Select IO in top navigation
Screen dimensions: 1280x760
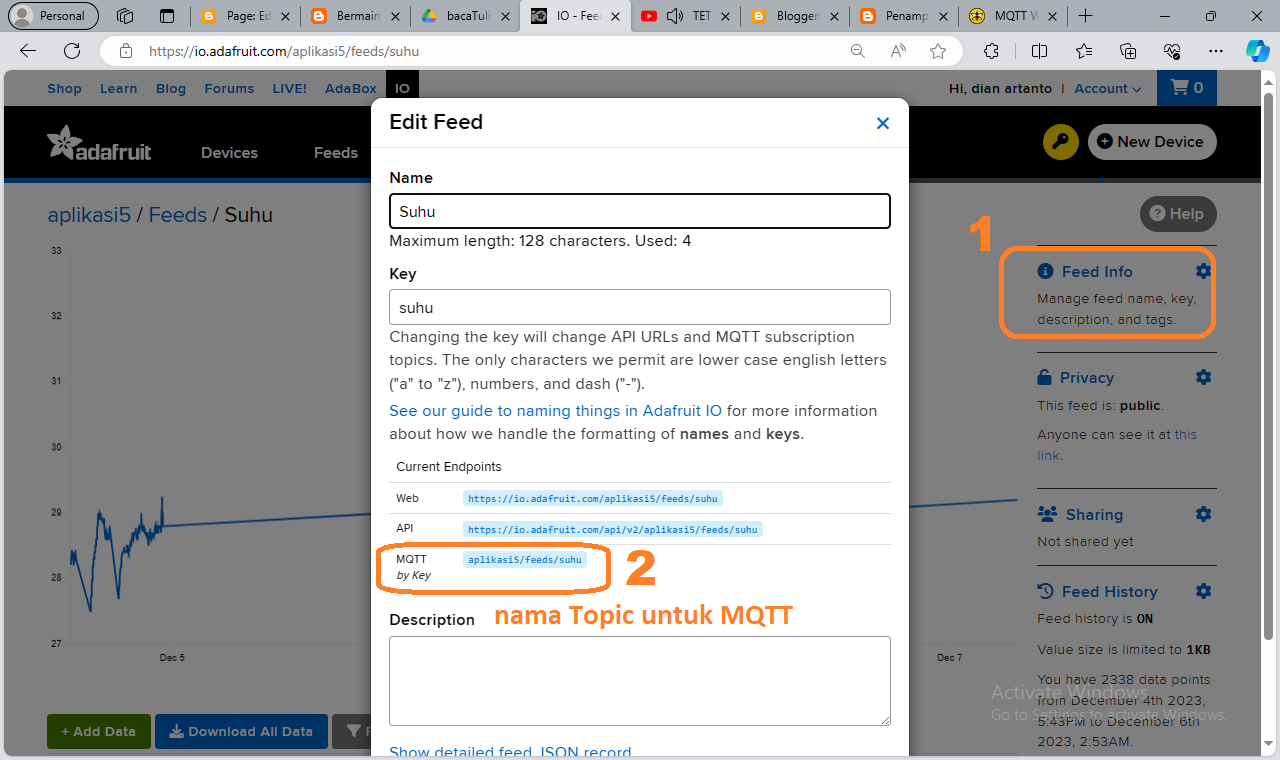coord(402,88)
